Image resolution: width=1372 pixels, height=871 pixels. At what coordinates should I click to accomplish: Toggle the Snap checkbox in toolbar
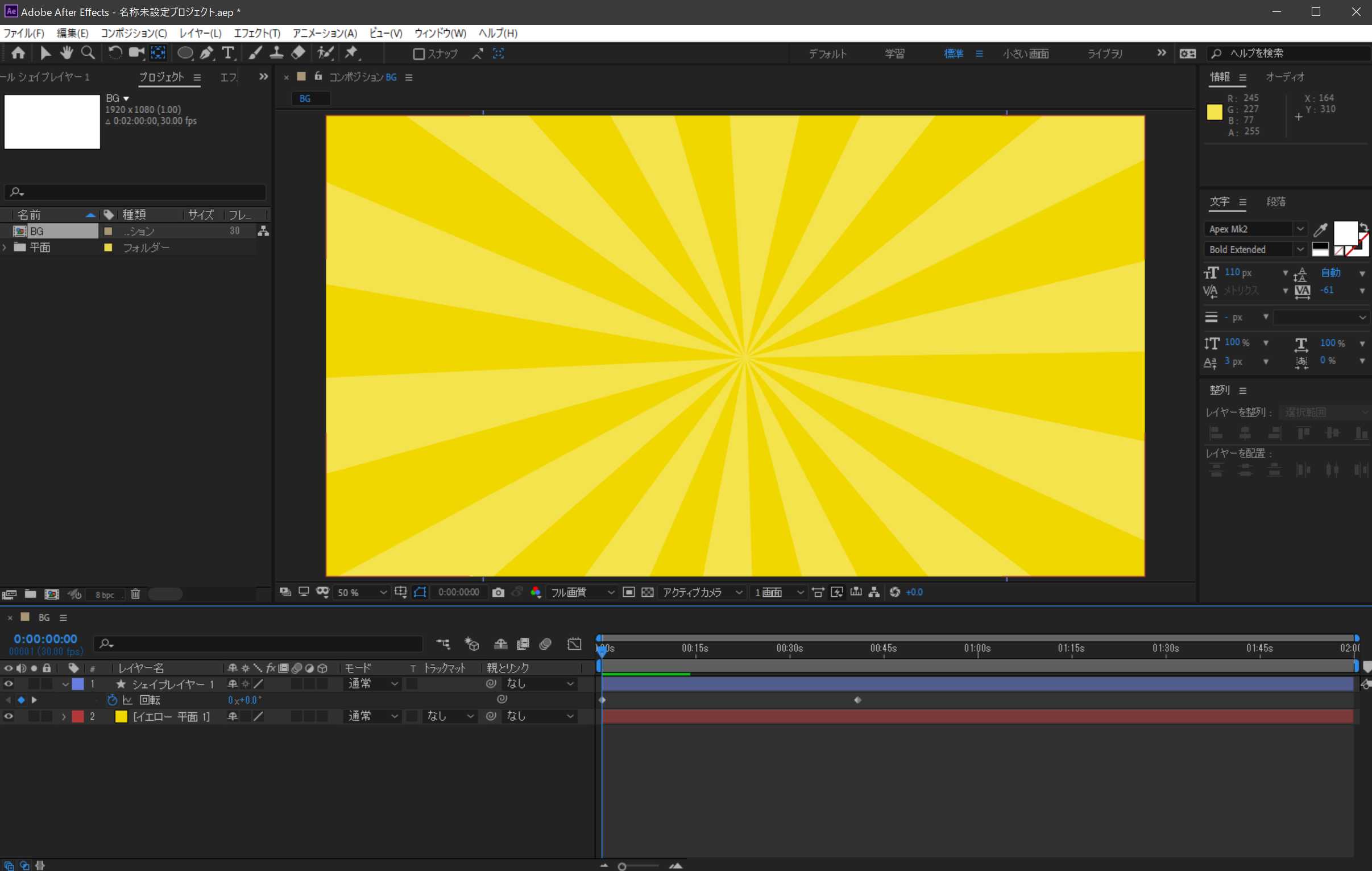tap(419, 53)
